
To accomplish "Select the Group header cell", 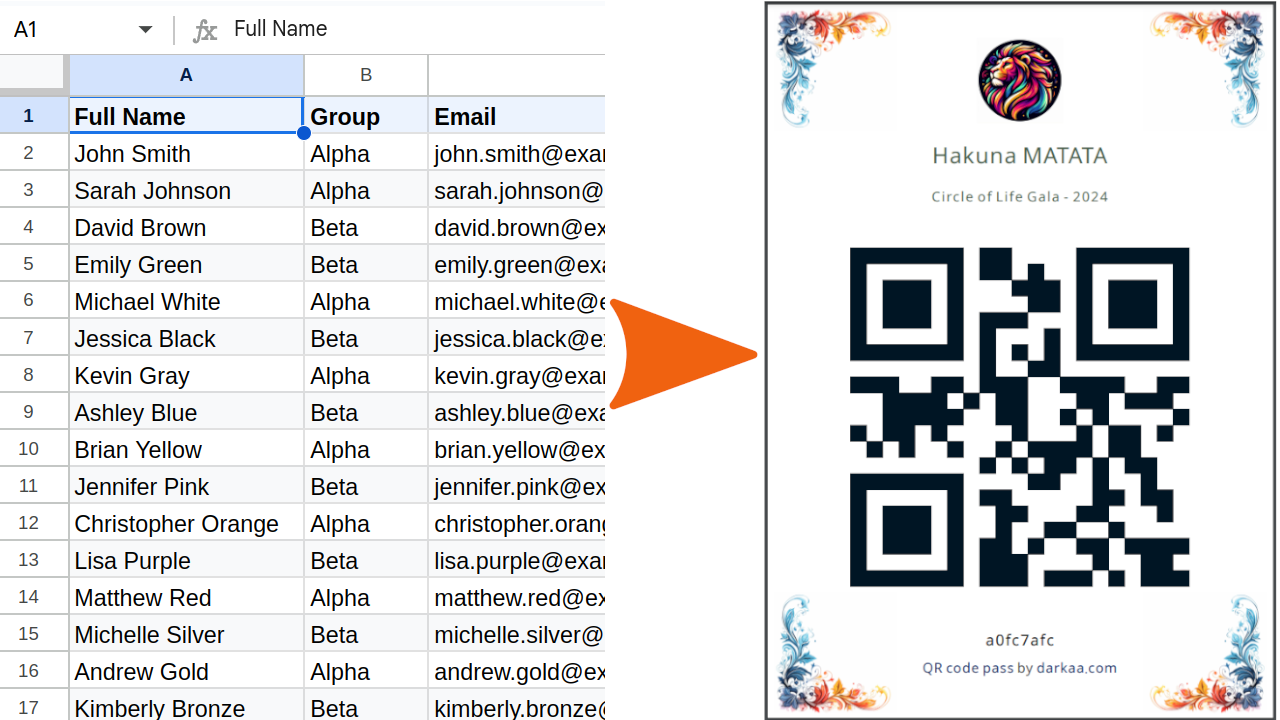I will [366, 116].
